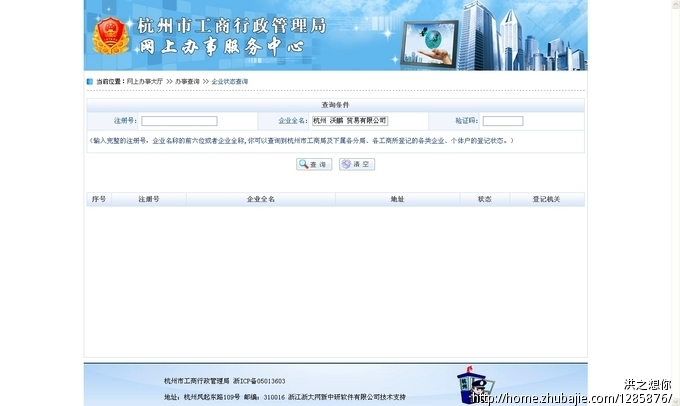This screenshot has height=406, width=680.
Task: Open the 网上办事大厅 breadcrumb link
Action: tap(145, 82)
